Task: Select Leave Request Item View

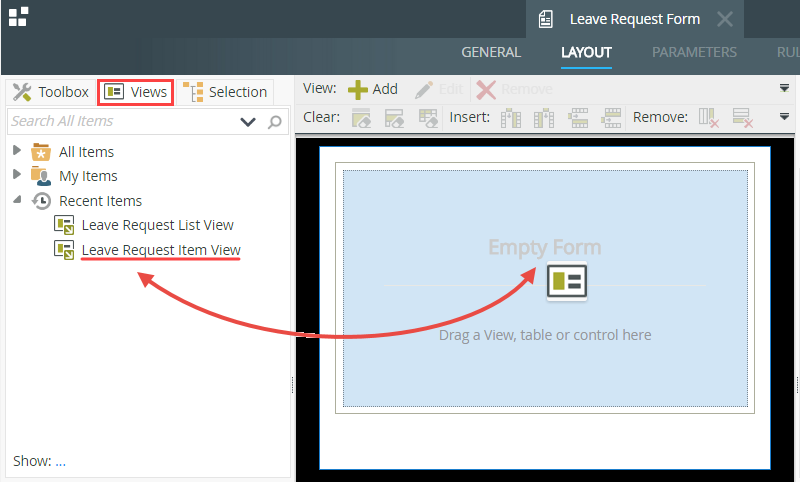Action: [161, 250]
